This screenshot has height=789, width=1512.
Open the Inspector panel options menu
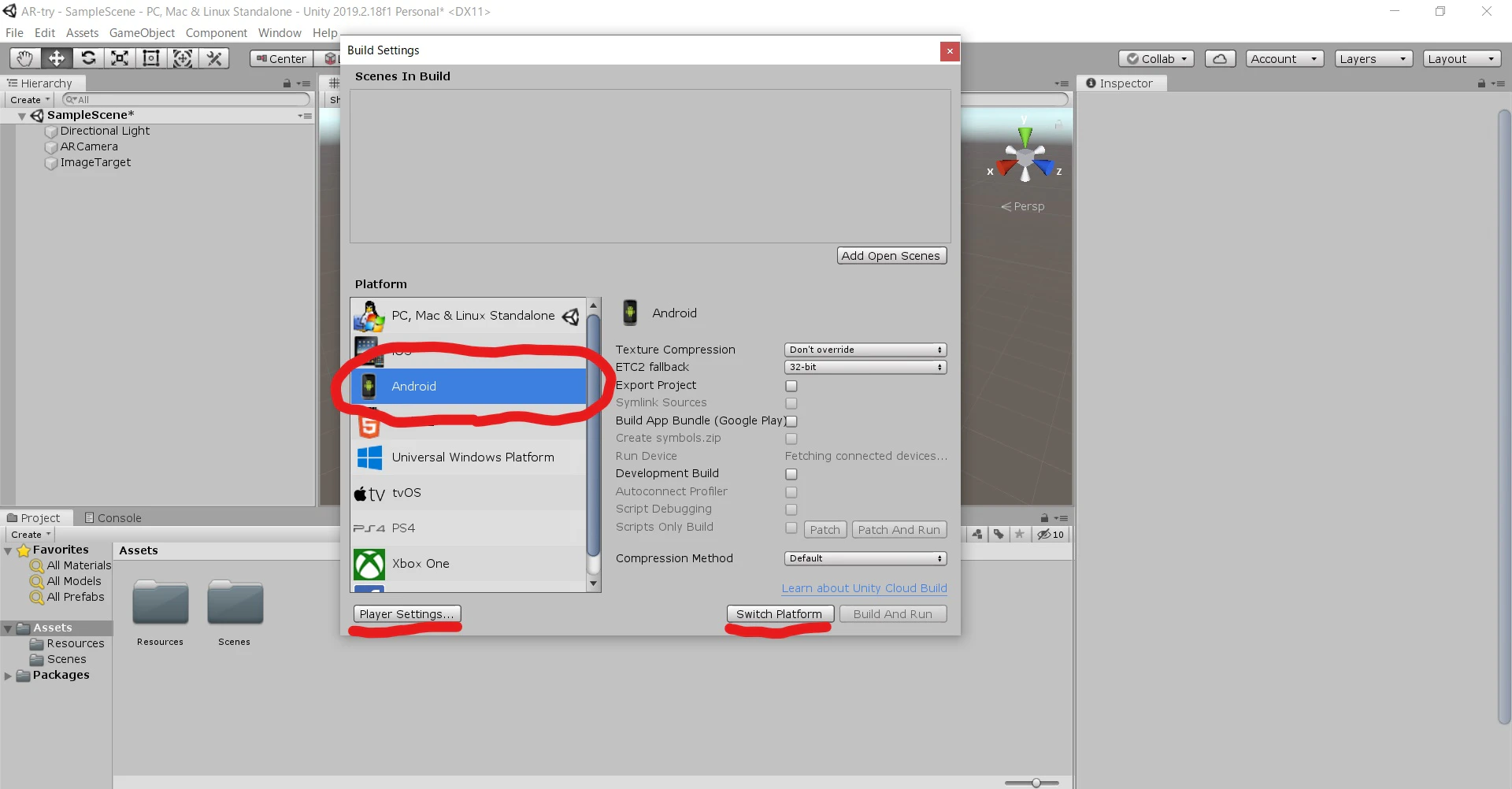(x=1498, y=83)
